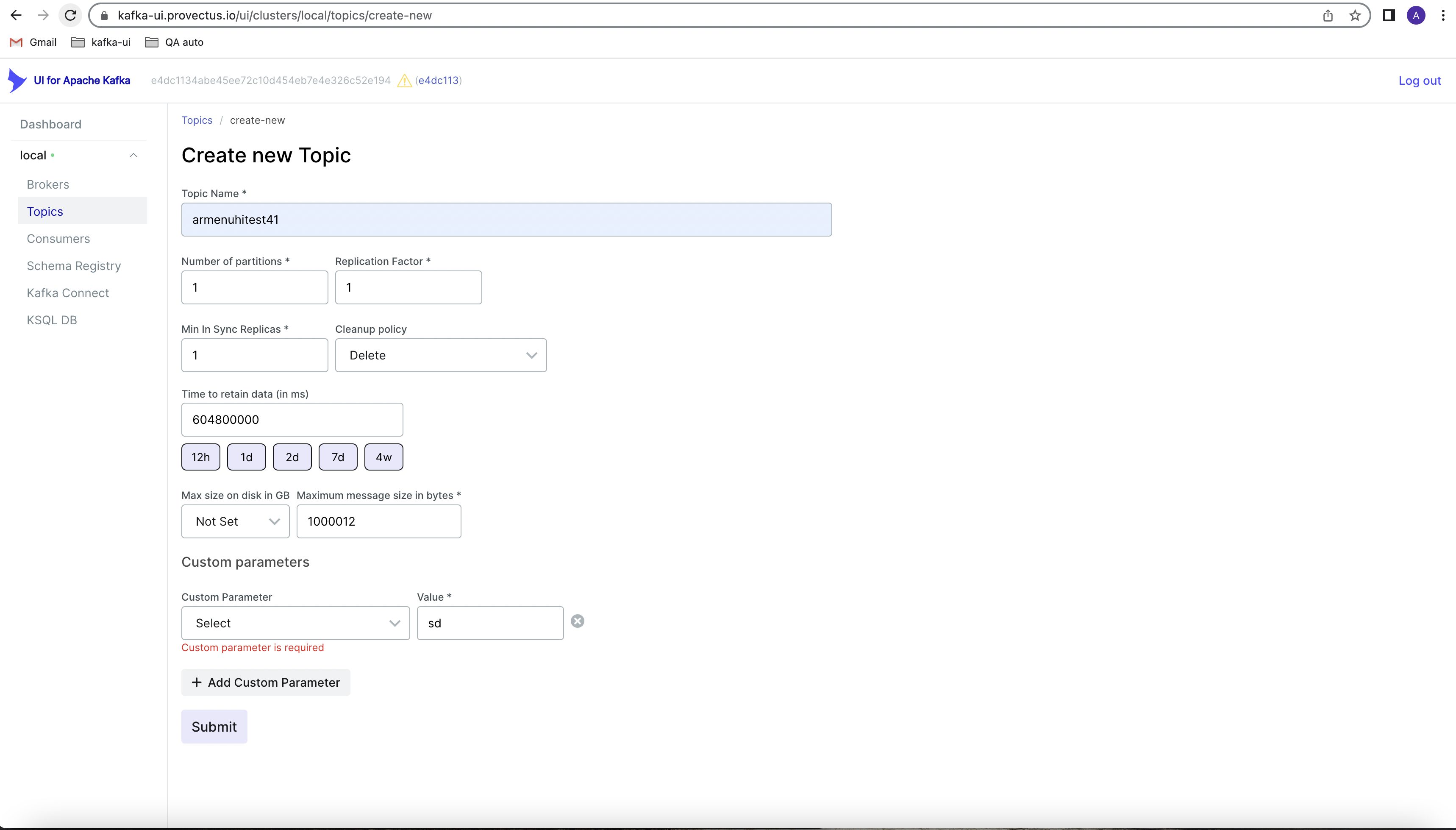Image resolution: width=1456 pixels, height=830 pixels.
Task: Collapse the local cluster in the sidebar
Action: (x=133, y=154)
